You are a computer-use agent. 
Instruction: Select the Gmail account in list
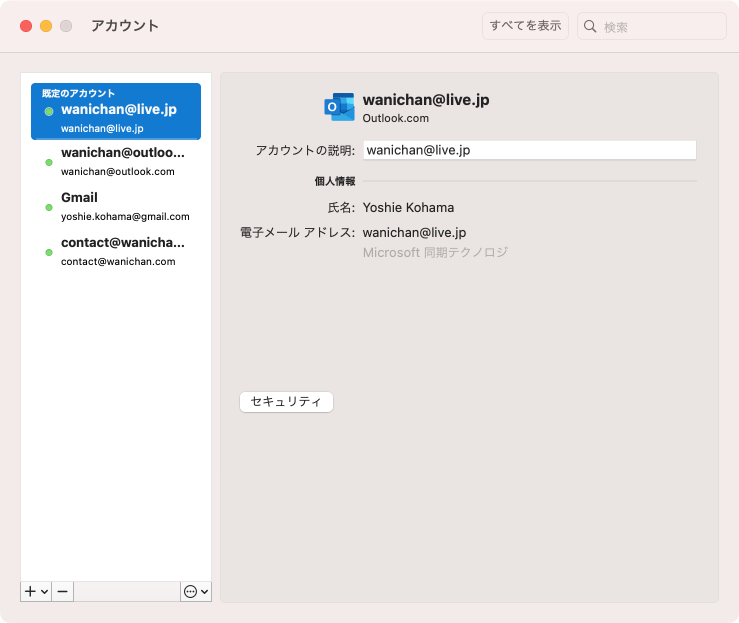[116, 206]
